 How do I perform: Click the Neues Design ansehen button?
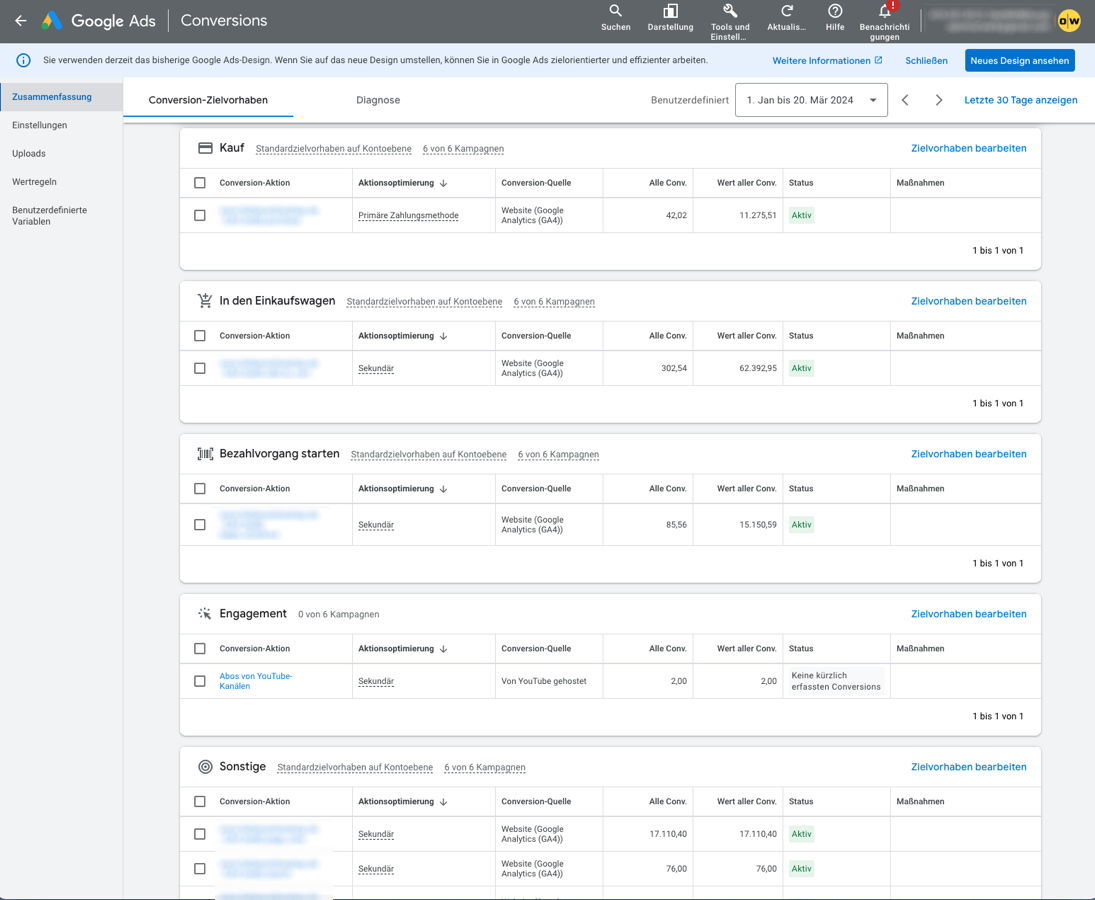point(1019,60)
